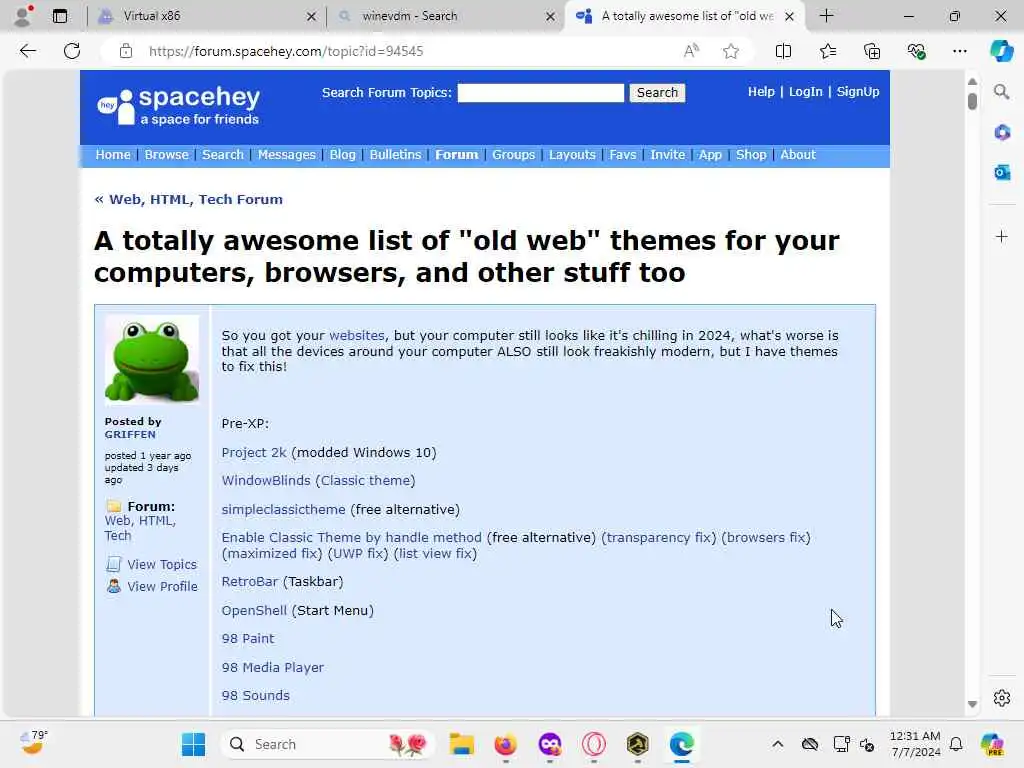Open split screen icon in toolbar
Image resolution: width=1024 pixels, height=768 pixels.
point(783,51)
